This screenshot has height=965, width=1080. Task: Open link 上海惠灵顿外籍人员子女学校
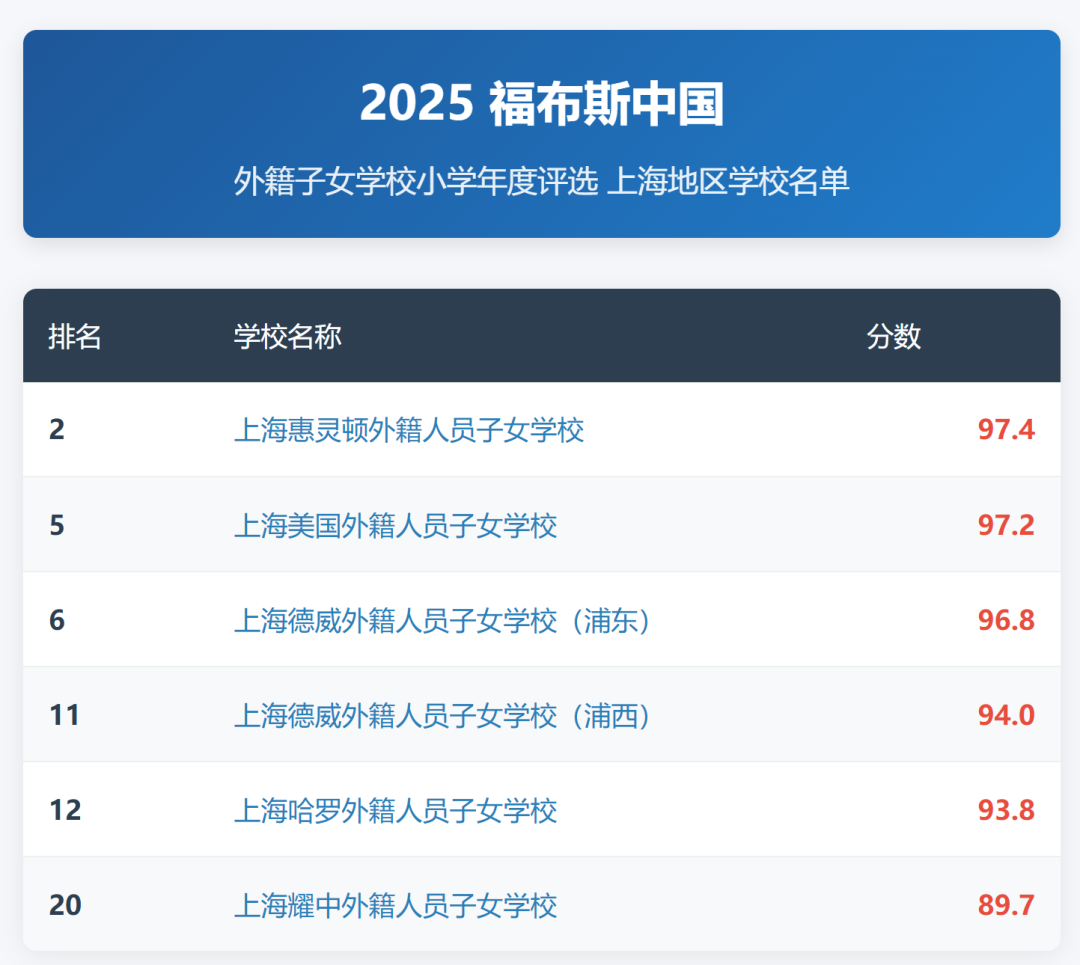tap(408, 430)
